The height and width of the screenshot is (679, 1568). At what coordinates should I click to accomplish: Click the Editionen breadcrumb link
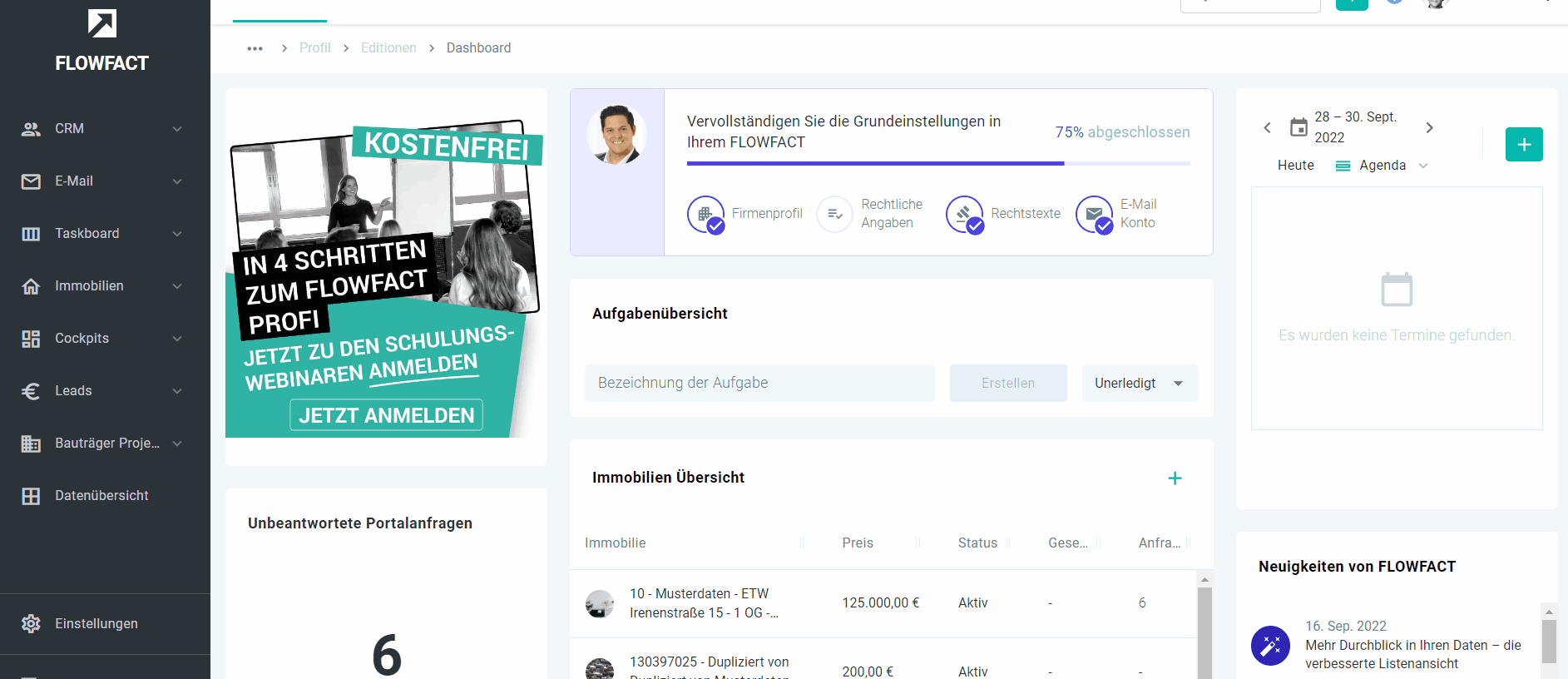[388, 48]
